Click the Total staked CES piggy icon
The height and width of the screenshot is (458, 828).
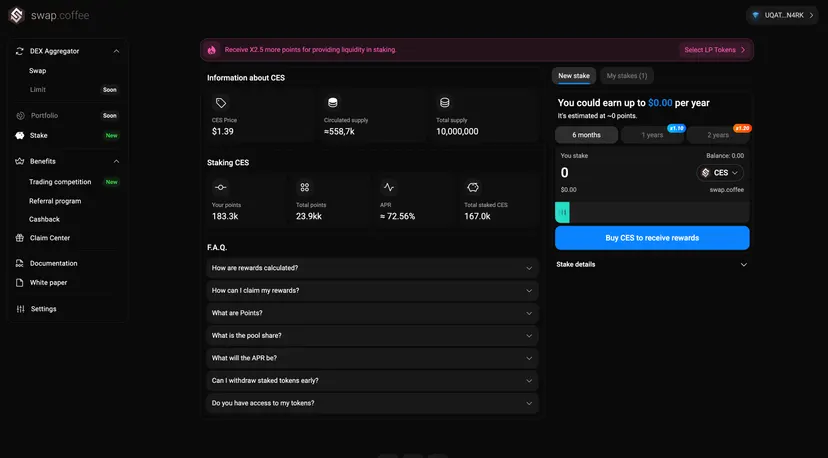(x=473, y=188)
